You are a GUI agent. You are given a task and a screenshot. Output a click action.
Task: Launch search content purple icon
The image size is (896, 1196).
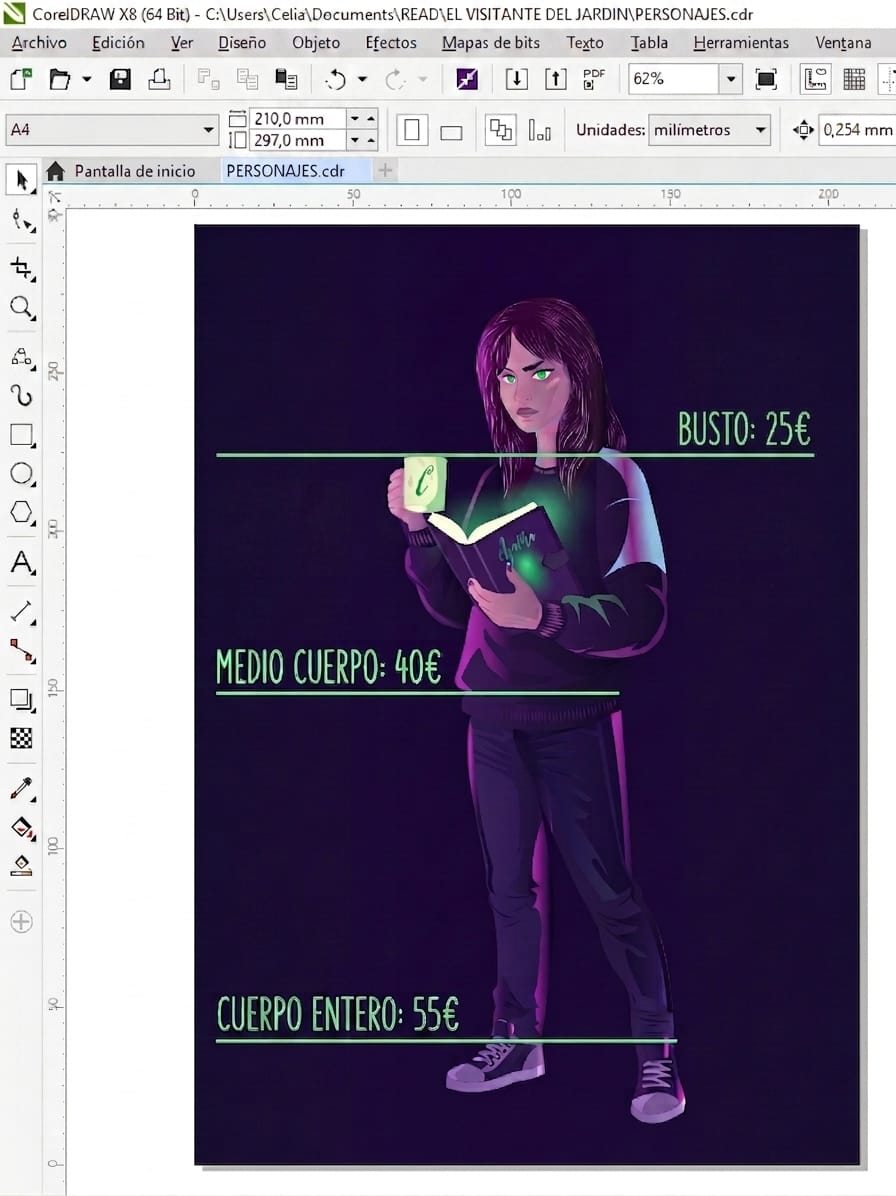[x=467, y=79]
